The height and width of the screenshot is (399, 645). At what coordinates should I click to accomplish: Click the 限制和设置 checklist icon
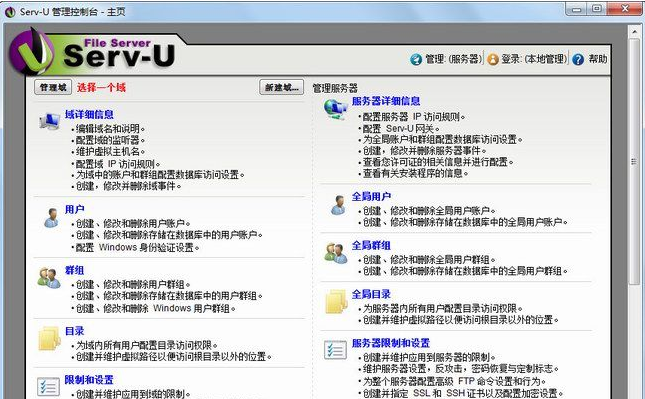48,387
